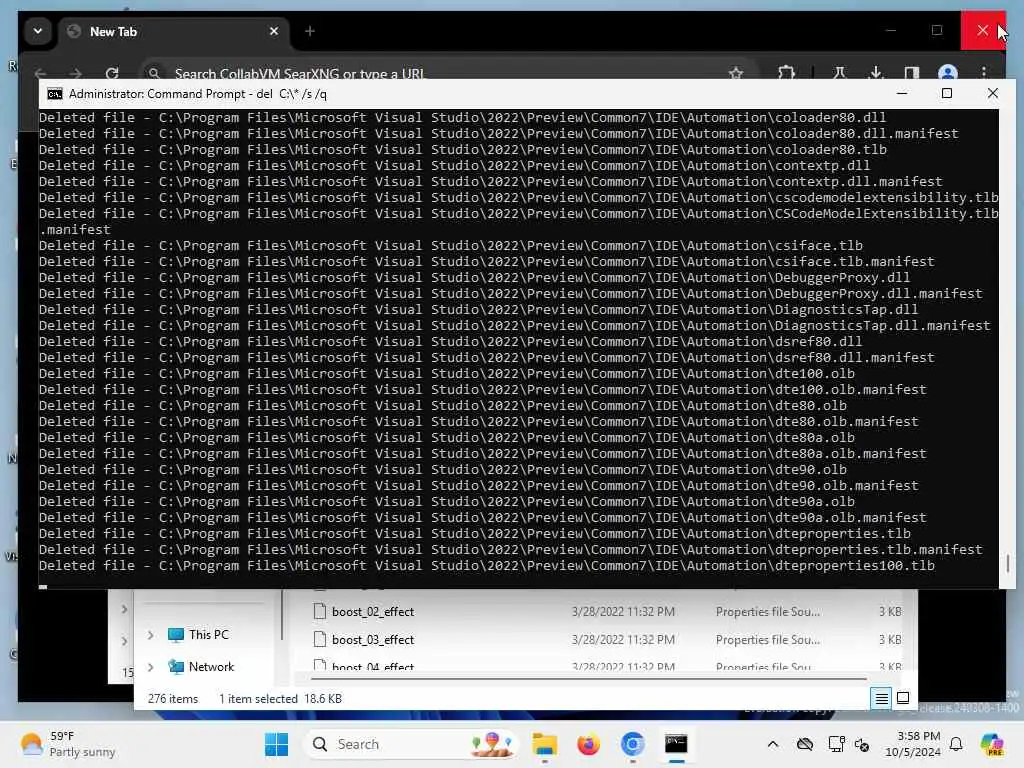The height and width of the screenshot is (768, 1024).
Task: Show hidden system tray icons
Action: pos(773,744)
